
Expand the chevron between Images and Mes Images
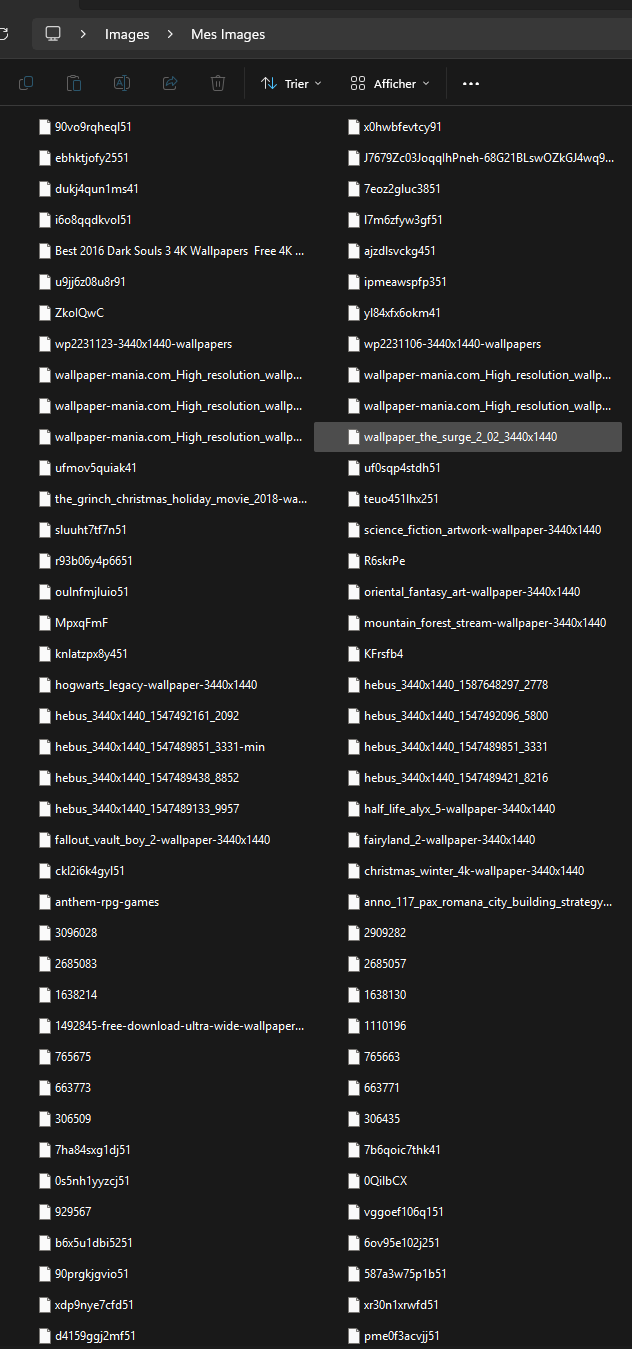point(171,34)
